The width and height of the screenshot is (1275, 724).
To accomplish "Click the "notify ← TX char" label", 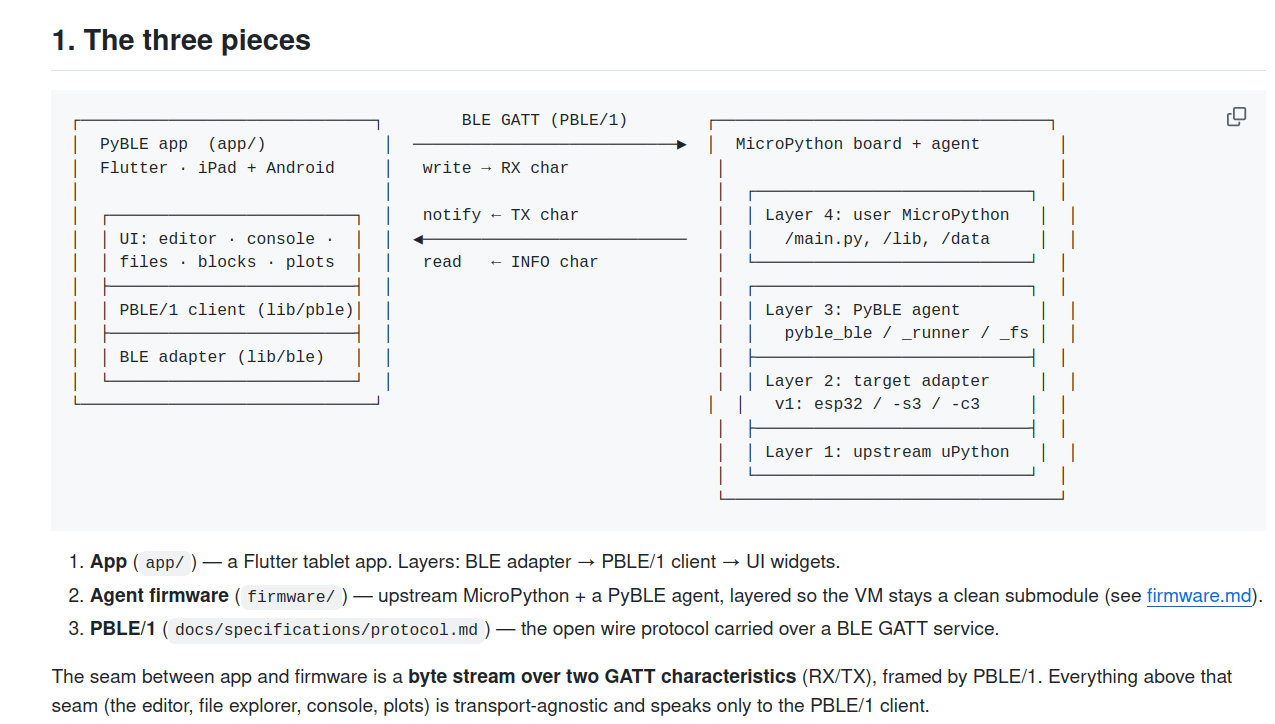I will pos(500,215).
